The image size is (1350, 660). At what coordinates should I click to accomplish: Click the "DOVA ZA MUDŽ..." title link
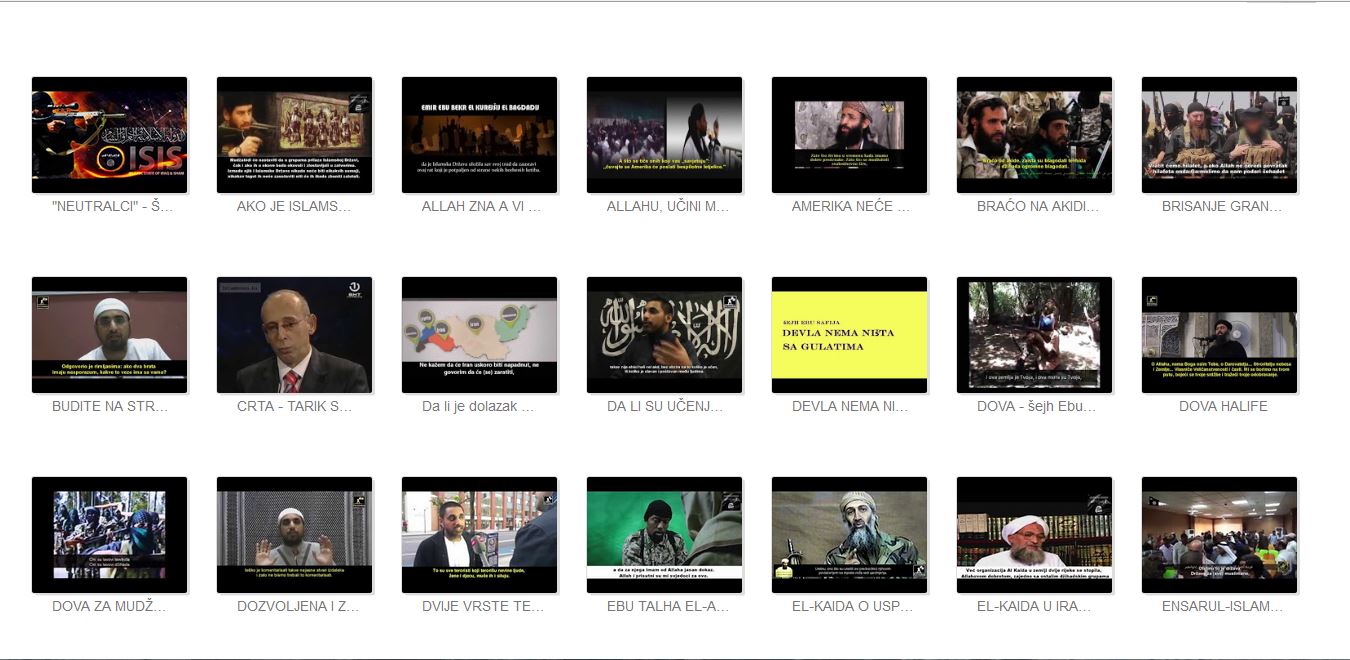click(109, 607)
